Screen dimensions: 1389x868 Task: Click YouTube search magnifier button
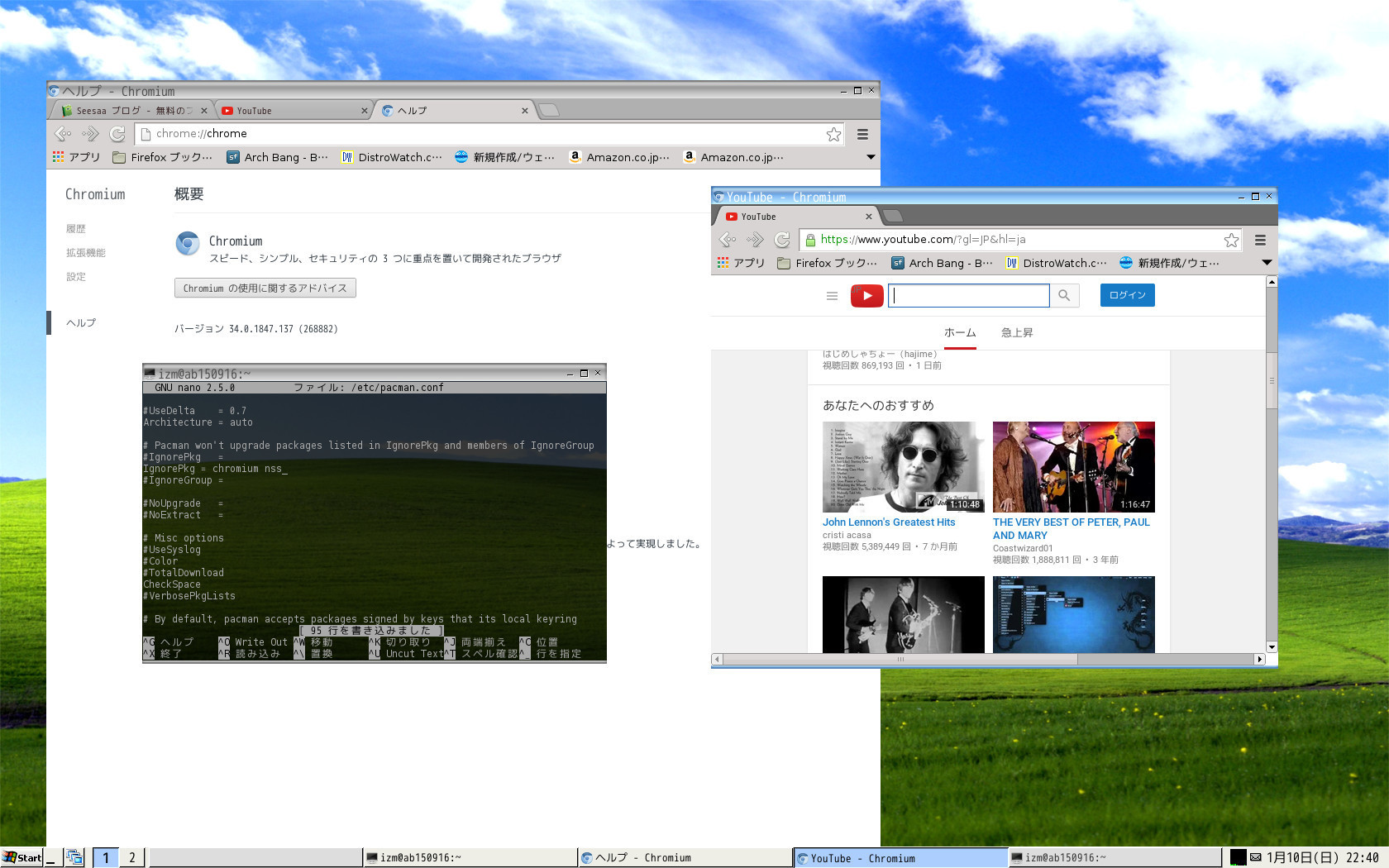(1065, 295)
